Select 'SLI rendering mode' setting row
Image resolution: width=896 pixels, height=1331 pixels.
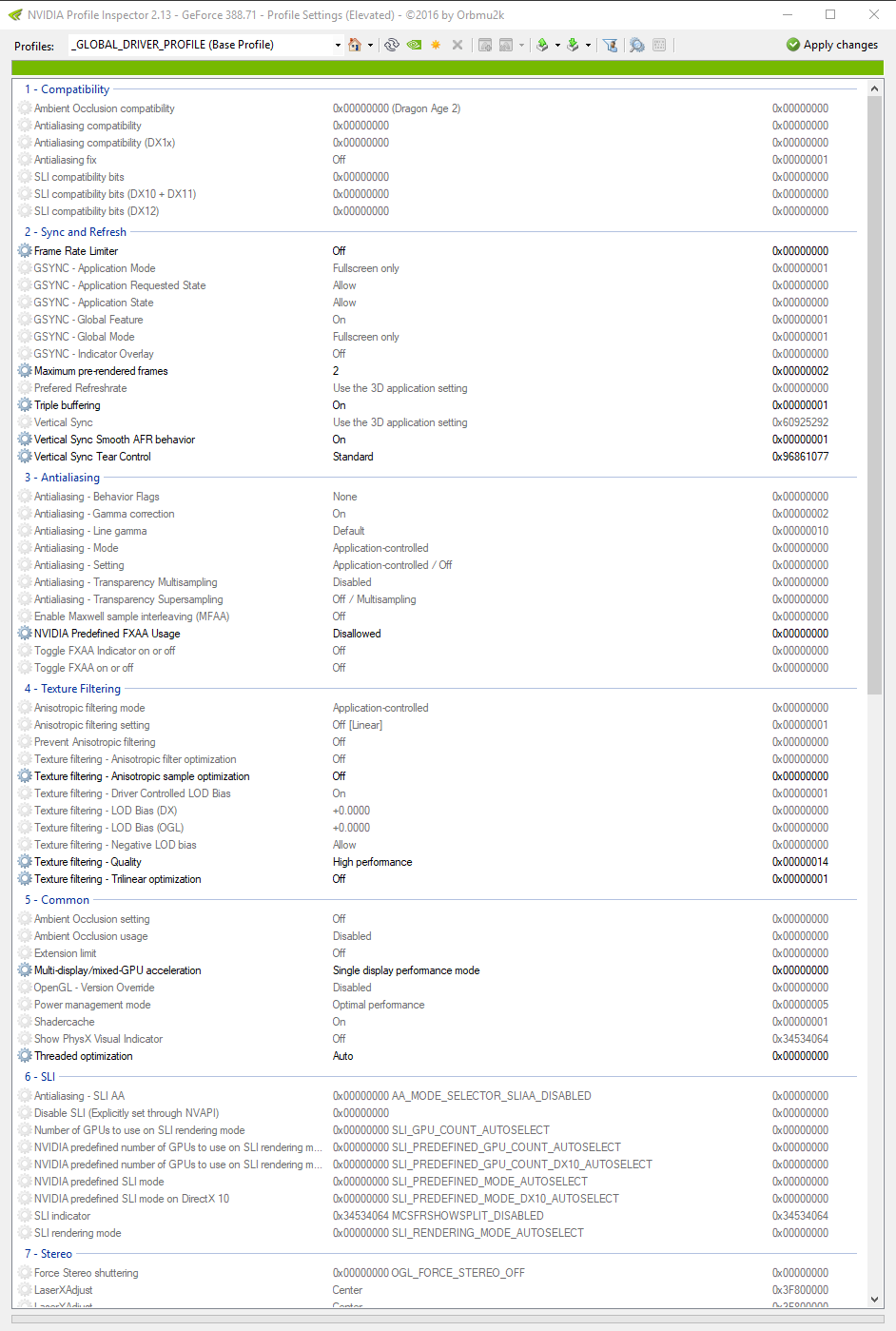[x=438, y=1233]
